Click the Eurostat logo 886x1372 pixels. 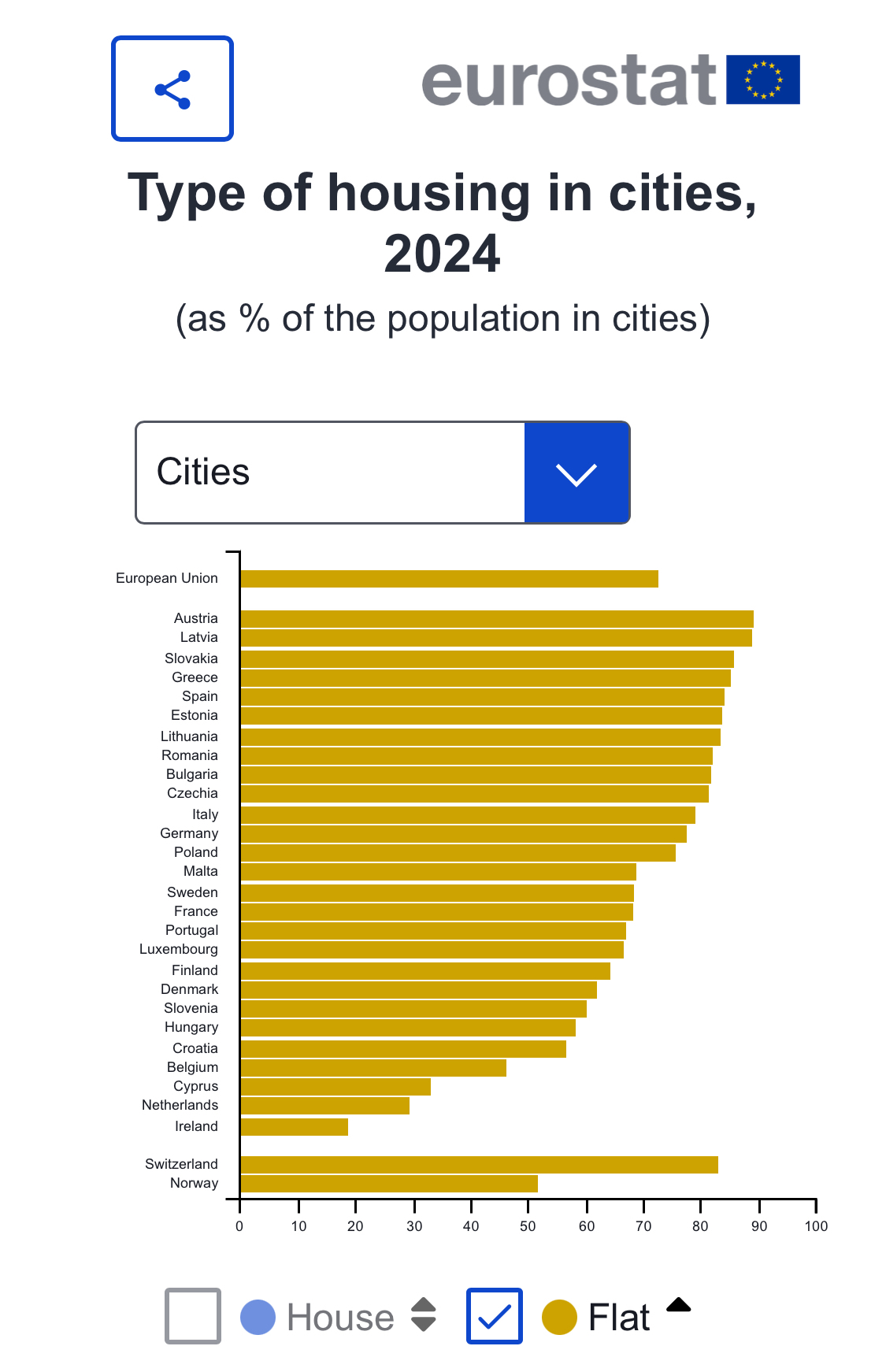569,80
